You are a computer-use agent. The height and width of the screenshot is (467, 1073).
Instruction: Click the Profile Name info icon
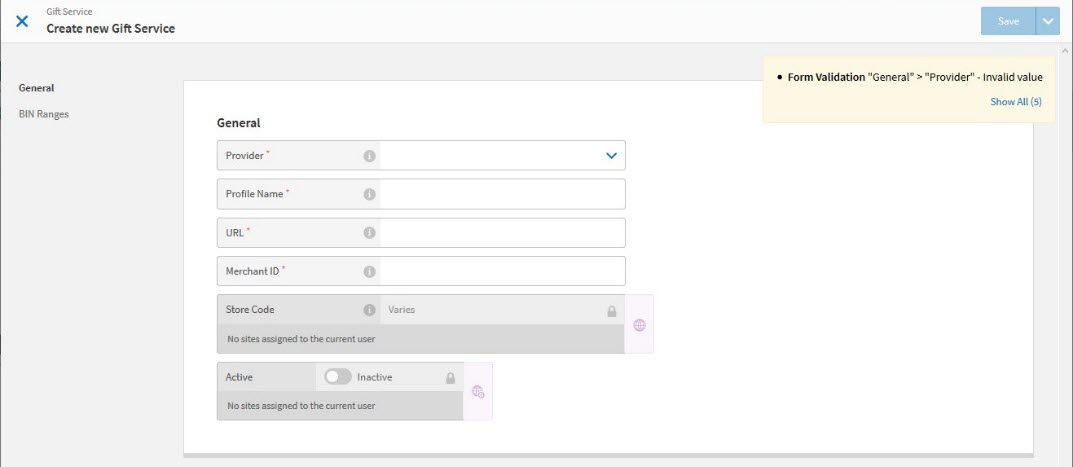point(369,194)
